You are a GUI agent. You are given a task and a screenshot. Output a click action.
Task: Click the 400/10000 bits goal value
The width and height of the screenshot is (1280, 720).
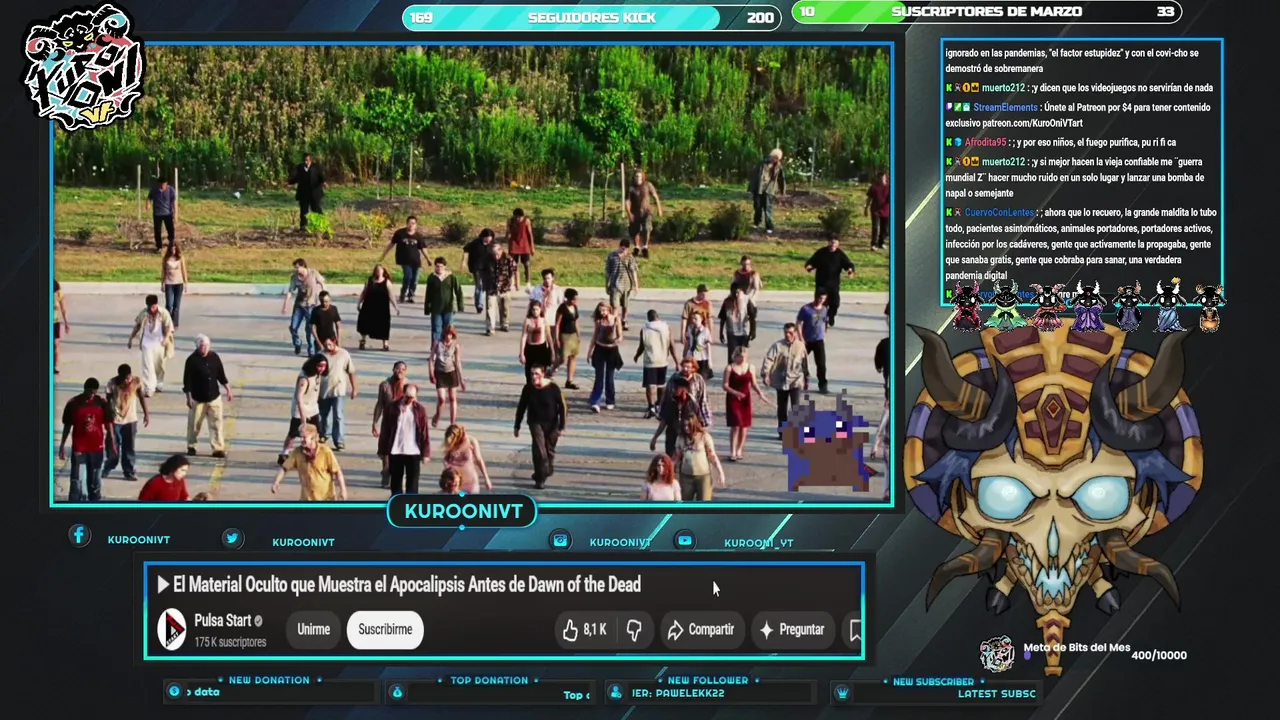(x=1159, y=656)
